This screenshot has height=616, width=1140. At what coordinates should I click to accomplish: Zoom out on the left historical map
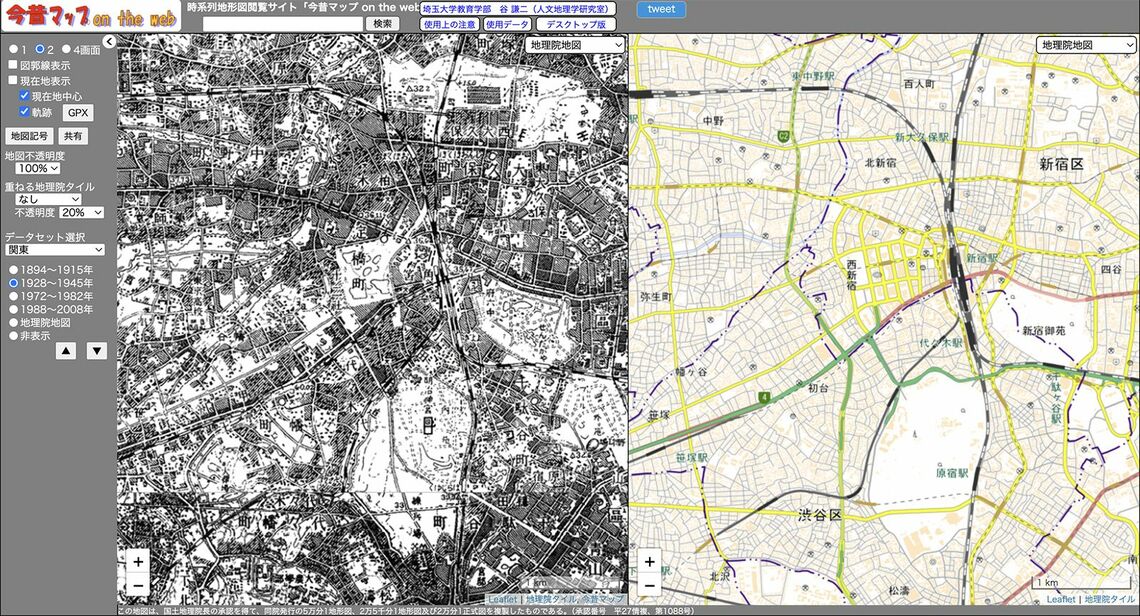138,585
